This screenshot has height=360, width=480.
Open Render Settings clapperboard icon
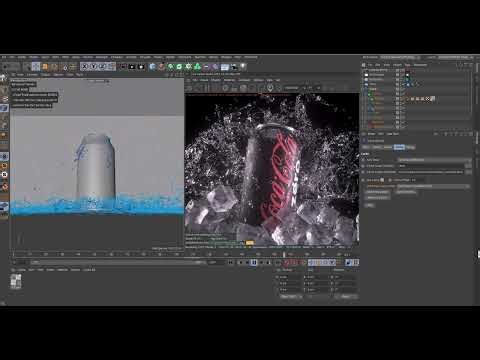point(141,67)
